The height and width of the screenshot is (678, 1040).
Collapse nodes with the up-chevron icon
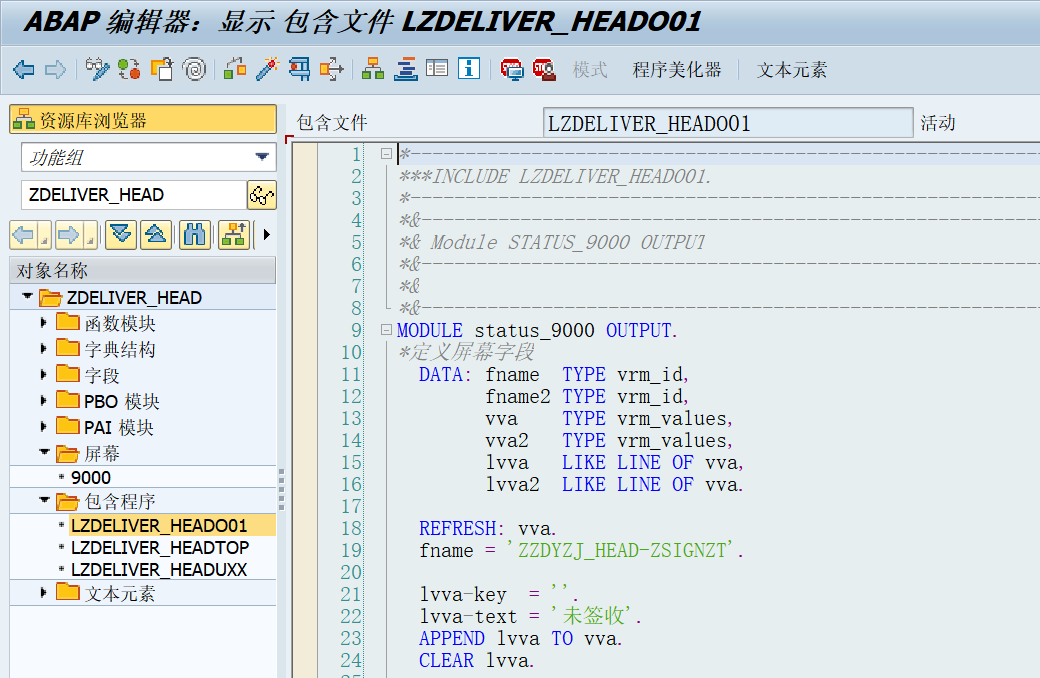pyautogui.click(x=156, y=235)
